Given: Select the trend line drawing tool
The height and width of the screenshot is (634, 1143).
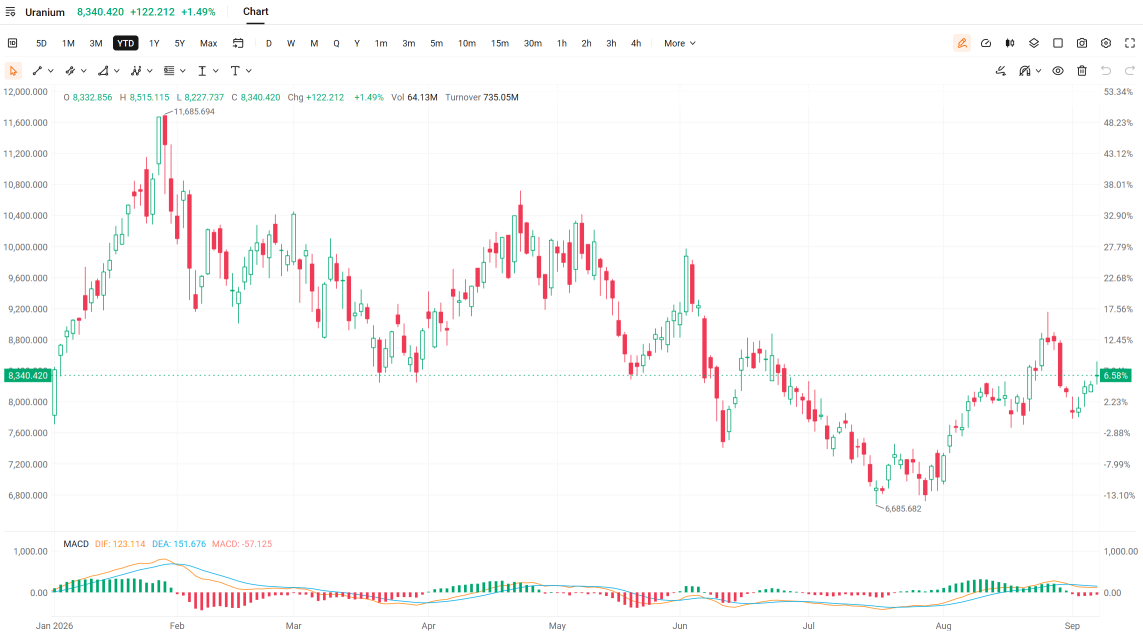Looking at the screenshot, I should [37, 71].
